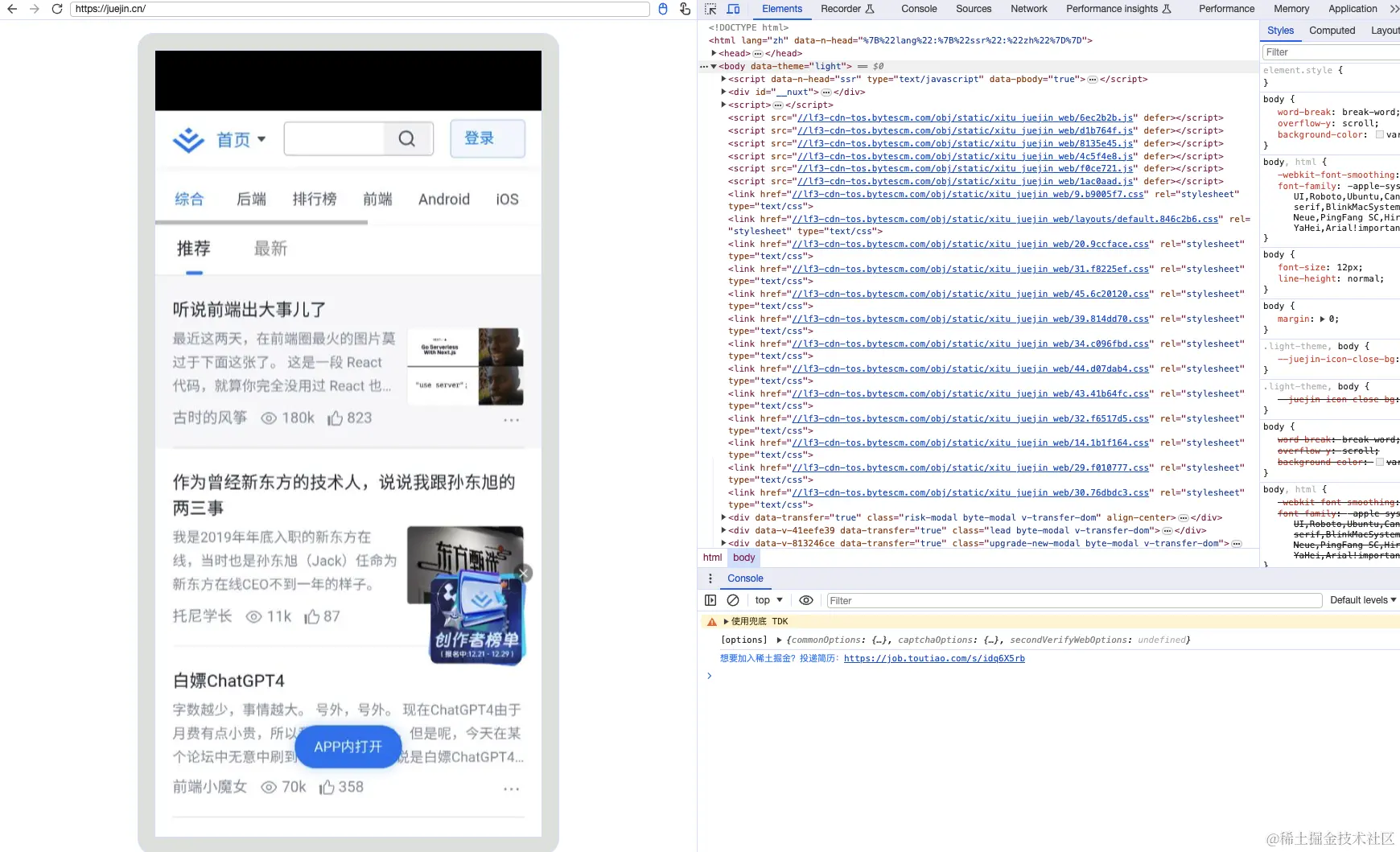The image size is (1400, 852).
Task: Open the top context dropdown
Action: [768, 600]
